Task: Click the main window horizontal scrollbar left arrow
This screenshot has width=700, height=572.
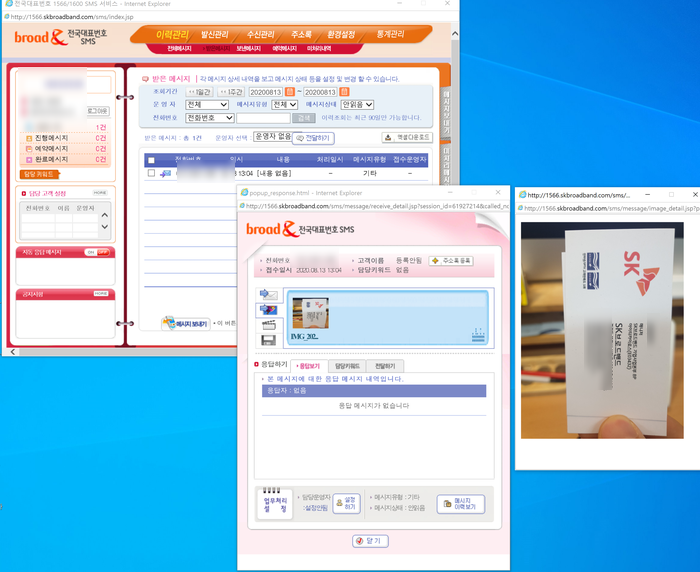Action: tap(12, 352)
